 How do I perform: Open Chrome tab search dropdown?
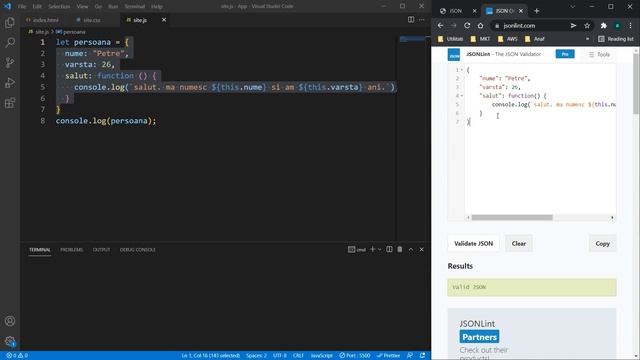tap(572, 7)
